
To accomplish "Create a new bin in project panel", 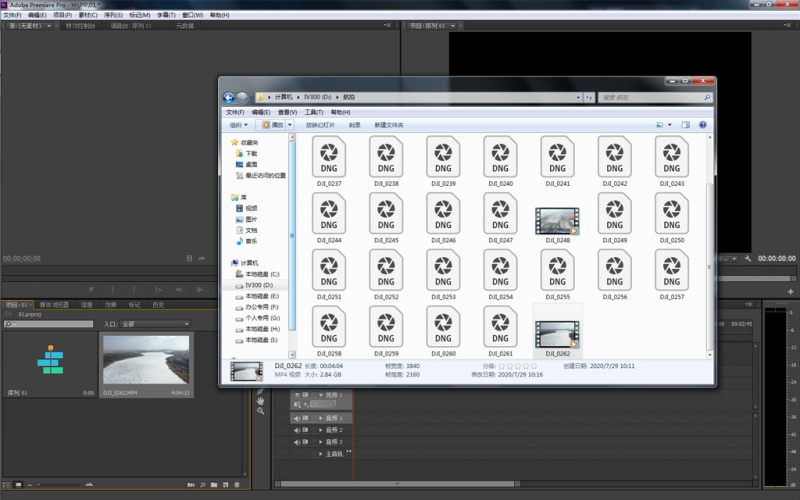I will 214,485.
